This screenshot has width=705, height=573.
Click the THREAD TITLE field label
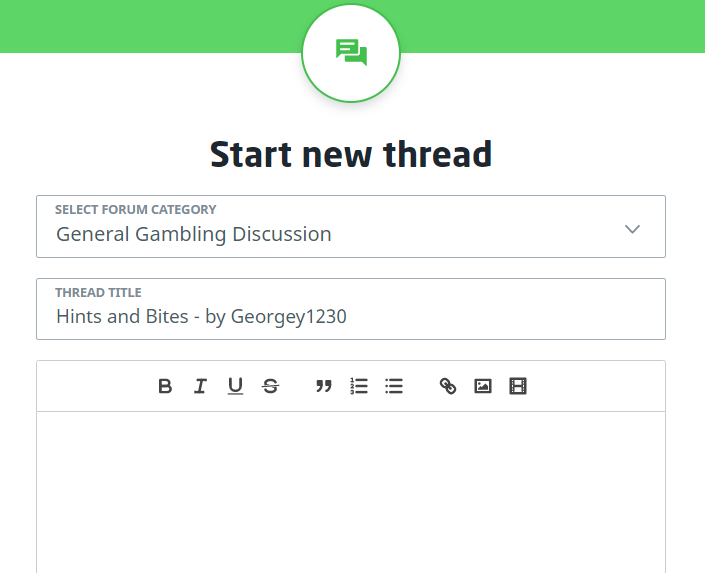point(98,293)
